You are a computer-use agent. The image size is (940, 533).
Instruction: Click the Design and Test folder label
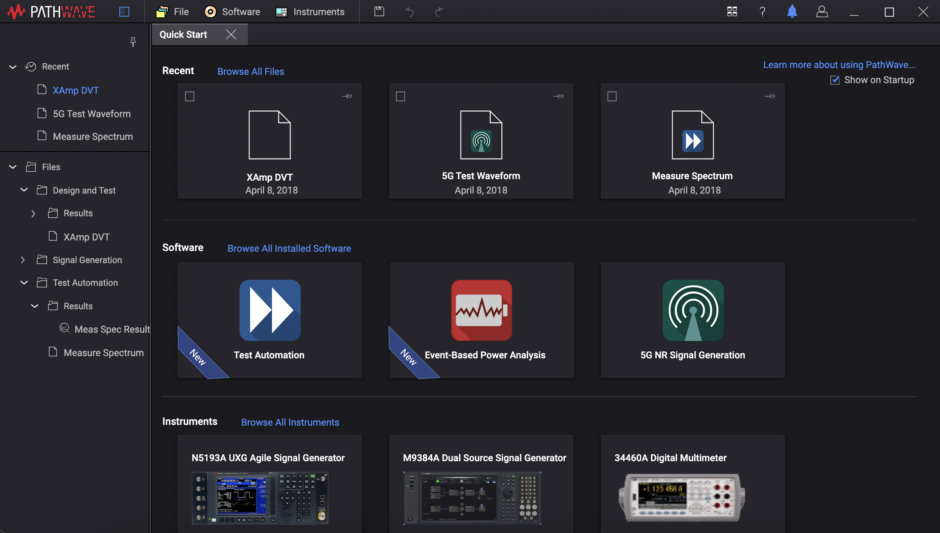point(85,190)
